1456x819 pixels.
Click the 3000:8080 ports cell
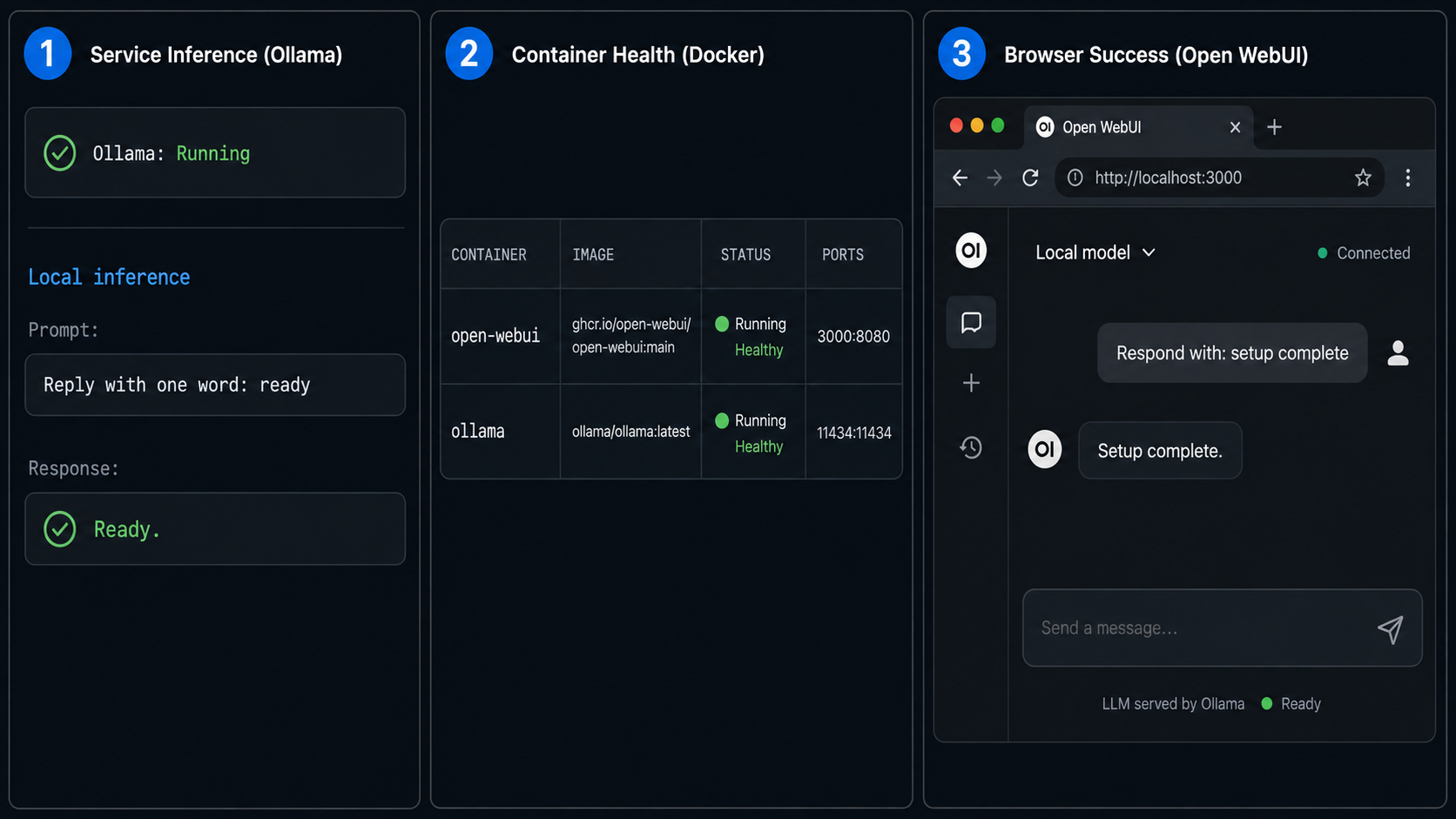pyautogui.click(x=853, y=337)
